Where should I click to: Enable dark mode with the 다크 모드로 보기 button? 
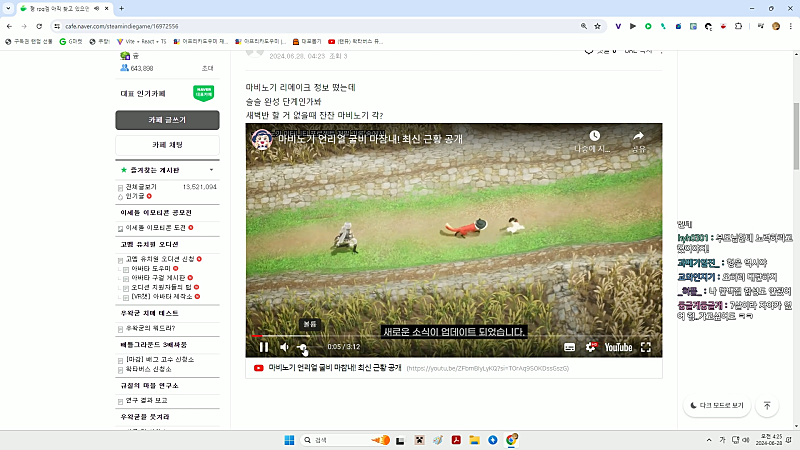[x=717, y=405]
